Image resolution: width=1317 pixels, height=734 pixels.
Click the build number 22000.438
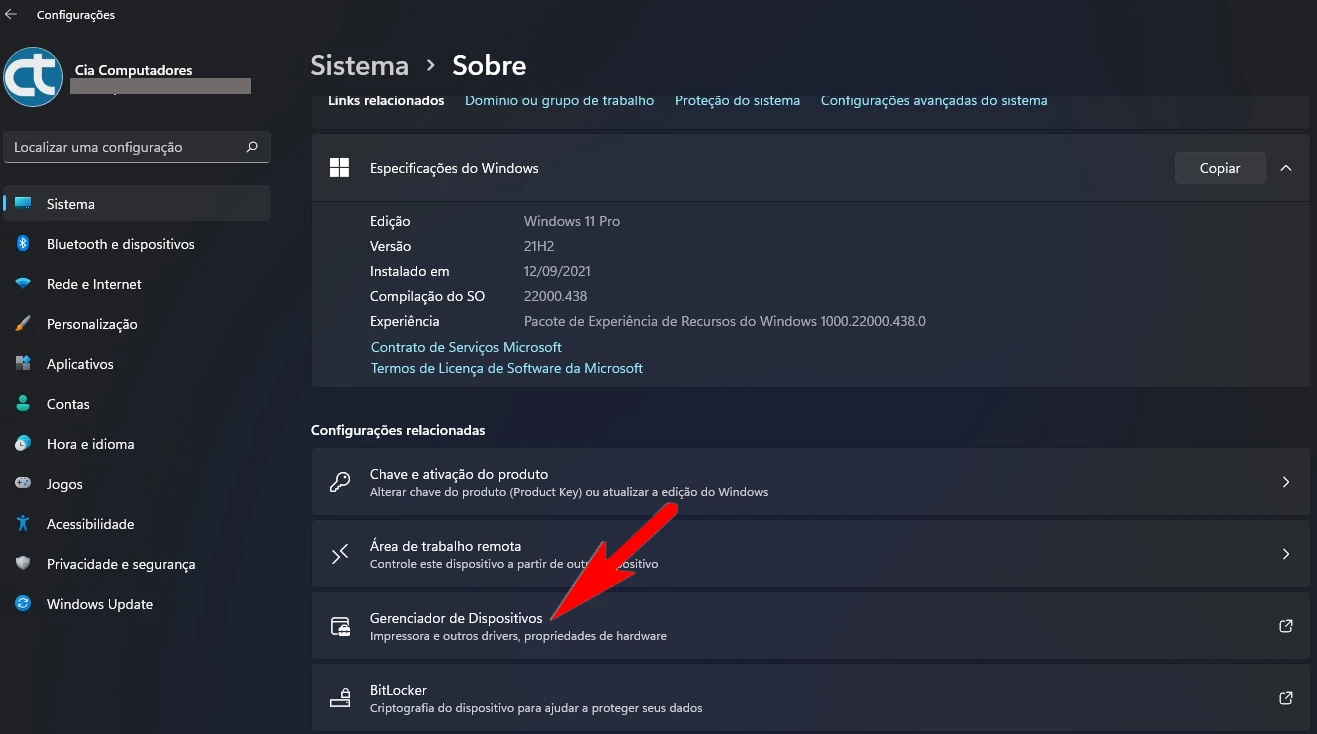coord(555,296)
